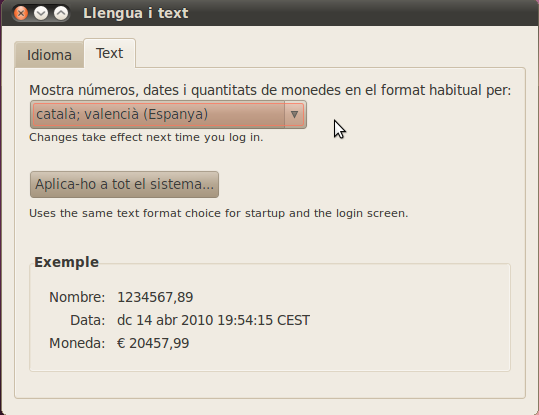Click the Llengua i text window title
This screenshot has height=415, width=539.
[x=136, y=13]
